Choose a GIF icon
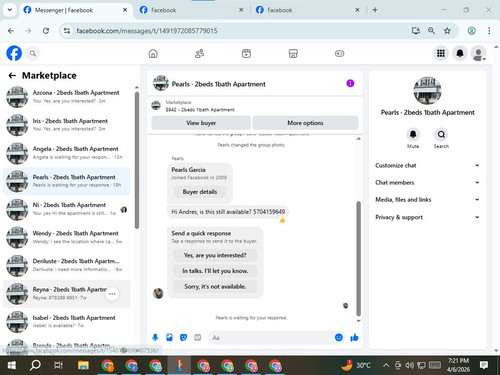Image resolution: width=500 pixels, height=375 pixels. [198, 337]
